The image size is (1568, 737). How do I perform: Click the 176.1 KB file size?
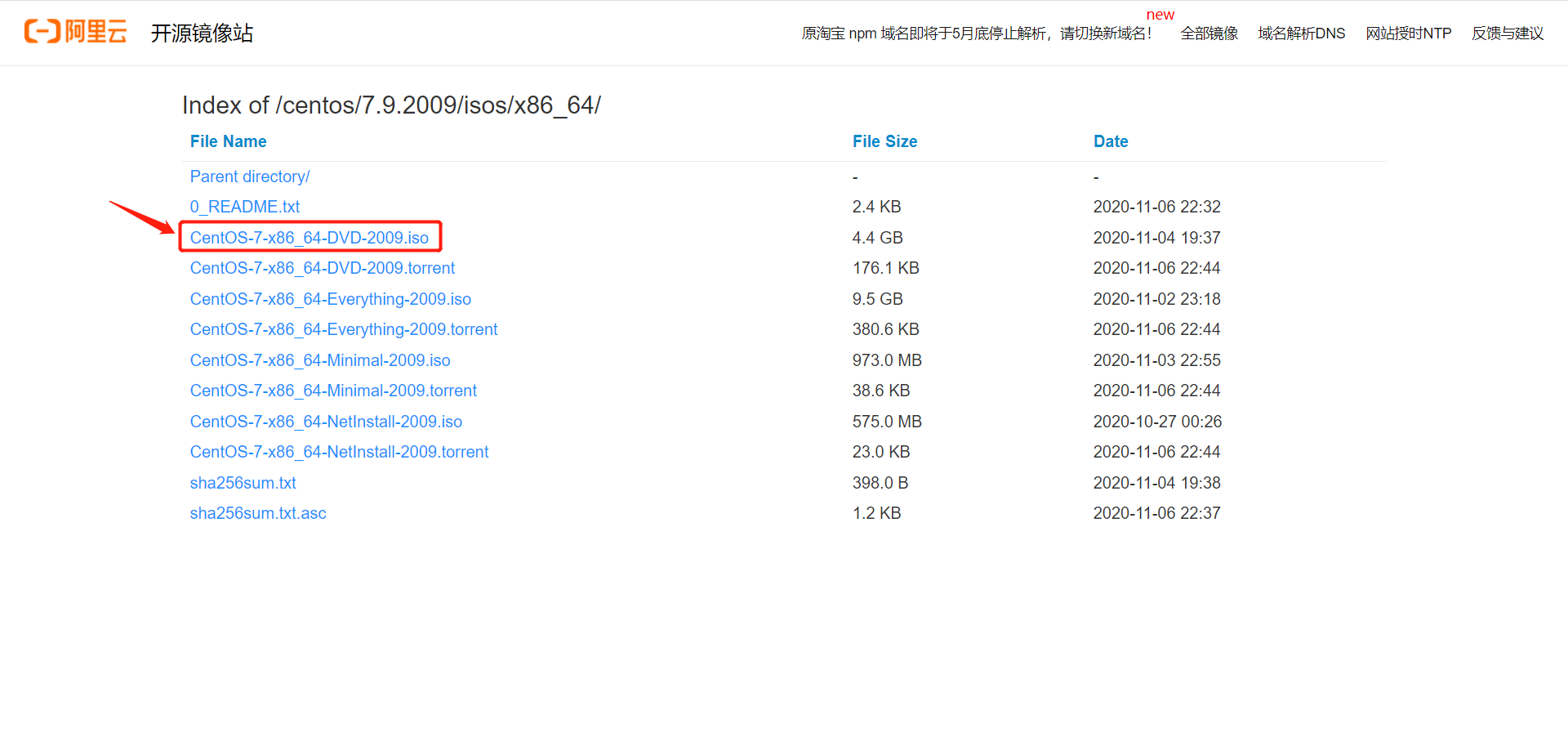886,268
